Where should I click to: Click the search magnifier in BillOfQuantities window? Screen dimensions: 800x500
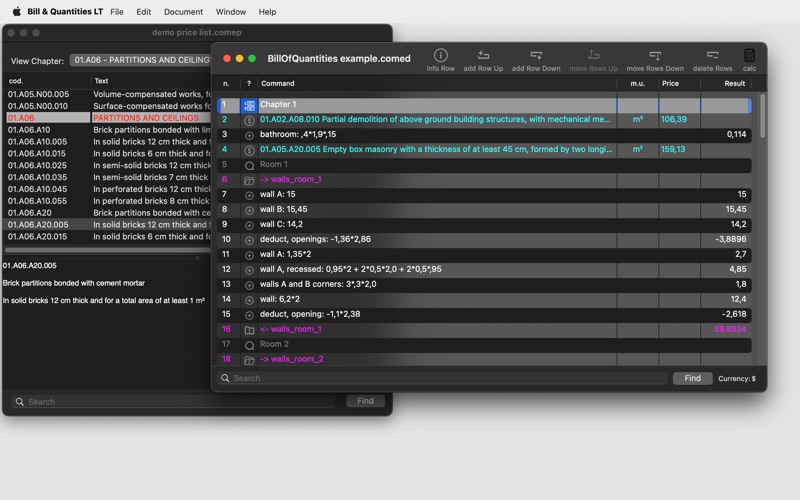point(225,378)
